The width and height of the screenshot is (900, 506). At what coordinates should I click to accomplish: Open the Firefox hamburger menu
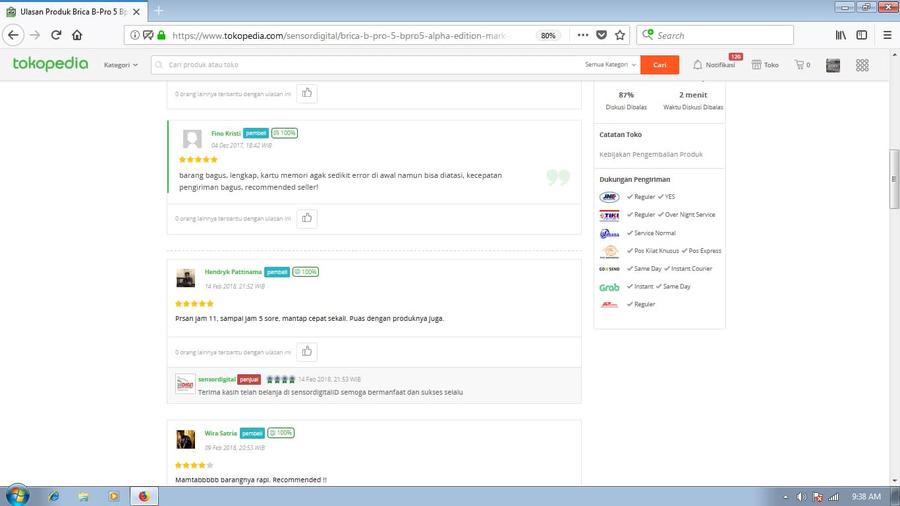886,35
